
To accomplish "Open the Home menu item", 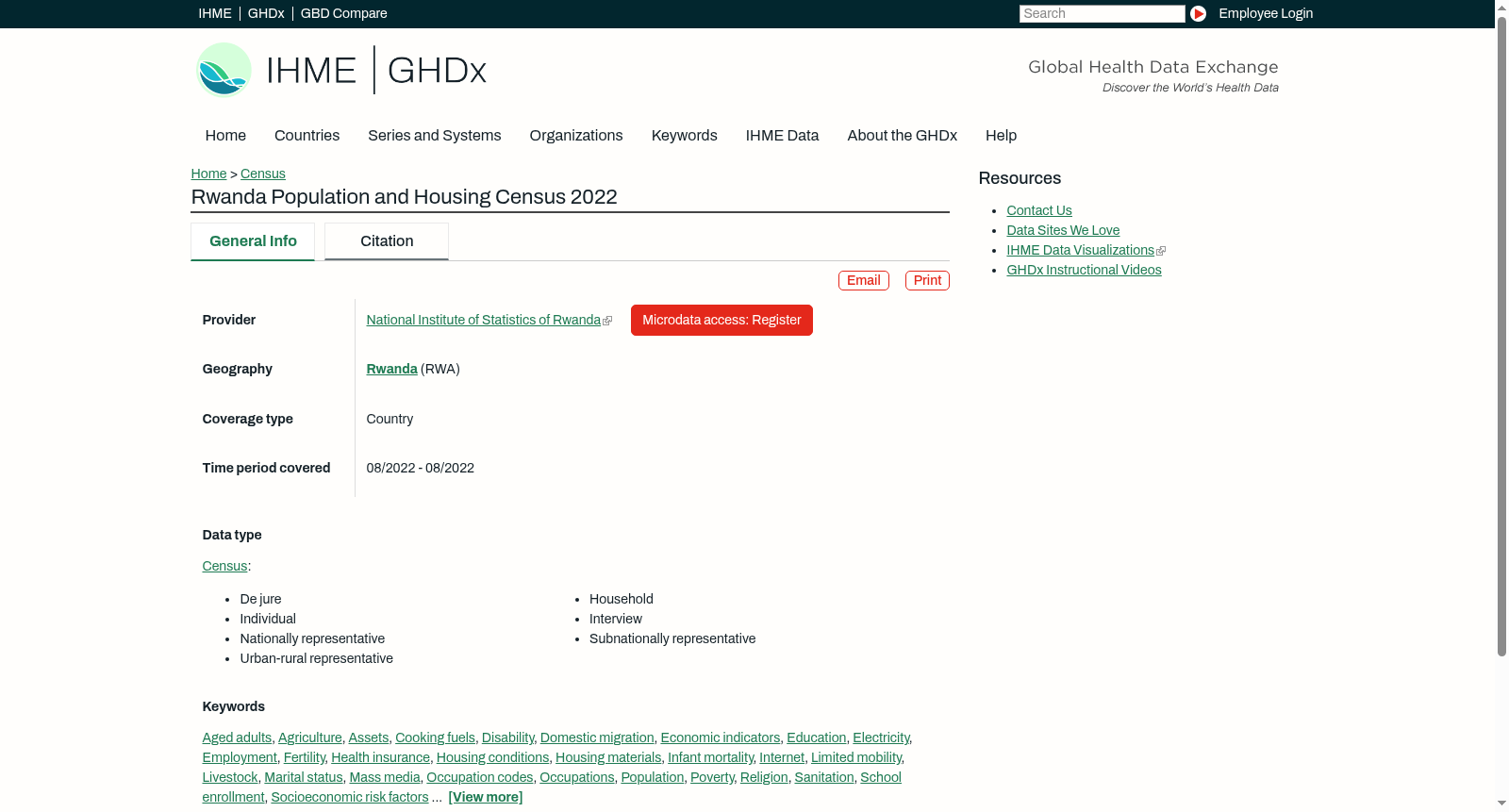I will tap(225, 136).
